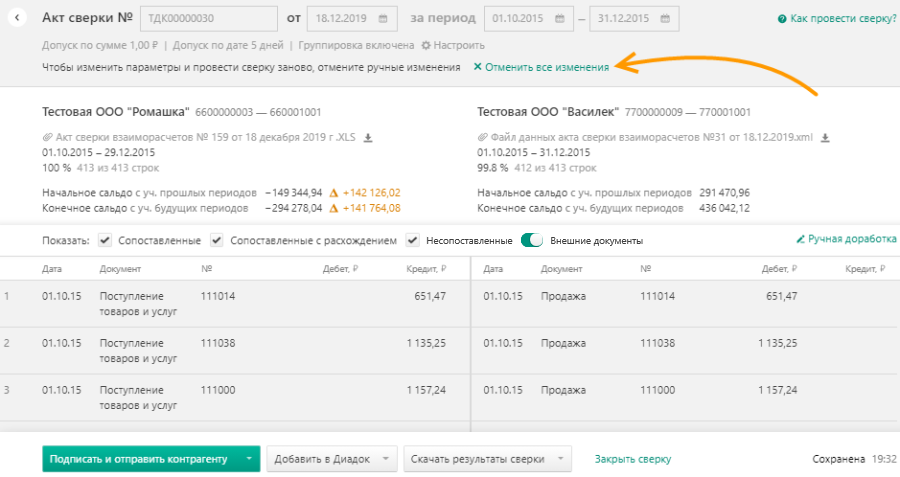Click paperclip icon of Василек attachment

[483, 138]
